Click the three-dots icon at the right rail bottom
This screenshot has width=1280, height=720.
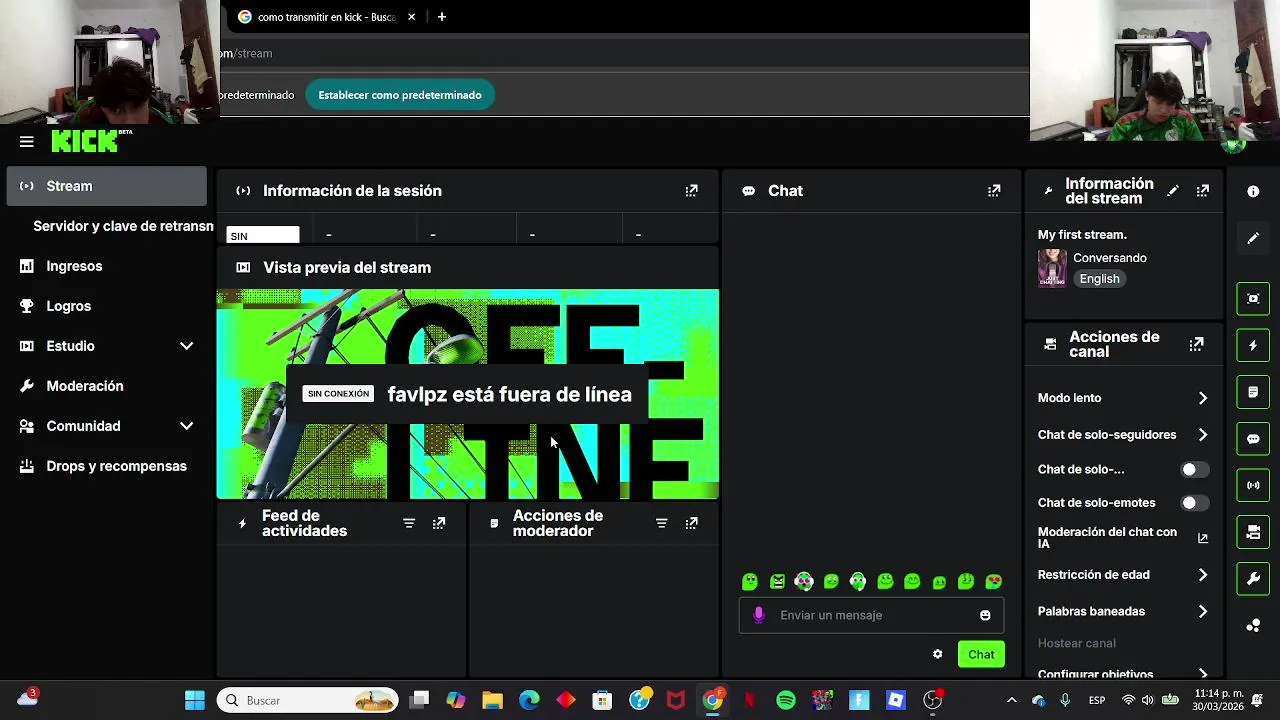point(1253,626)
